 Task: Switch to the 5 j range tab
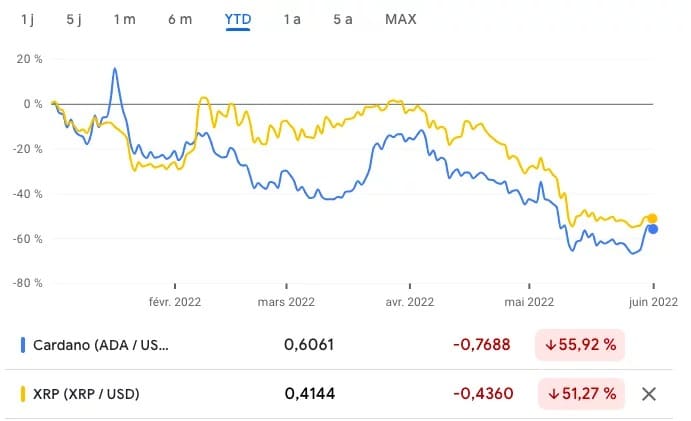[75, 19]
